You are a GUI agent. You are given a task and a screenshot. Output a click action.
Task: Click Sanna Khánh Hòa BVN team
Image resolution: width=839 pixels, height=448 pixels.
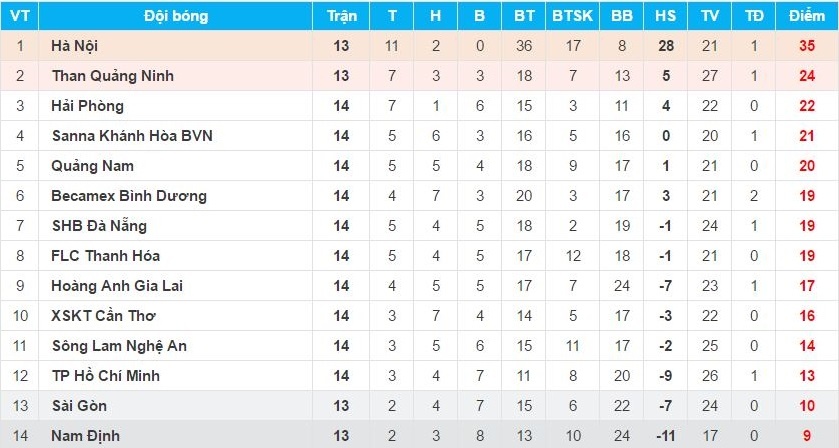point(131,136)
